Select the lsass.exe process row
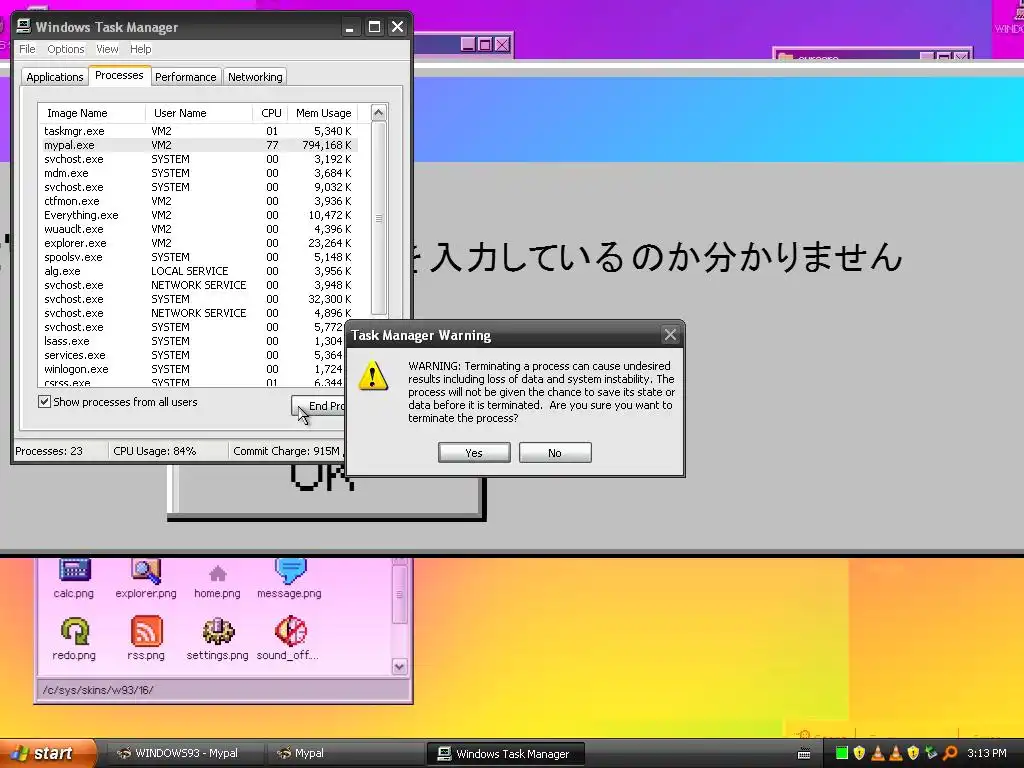 (x=193, y=341)
